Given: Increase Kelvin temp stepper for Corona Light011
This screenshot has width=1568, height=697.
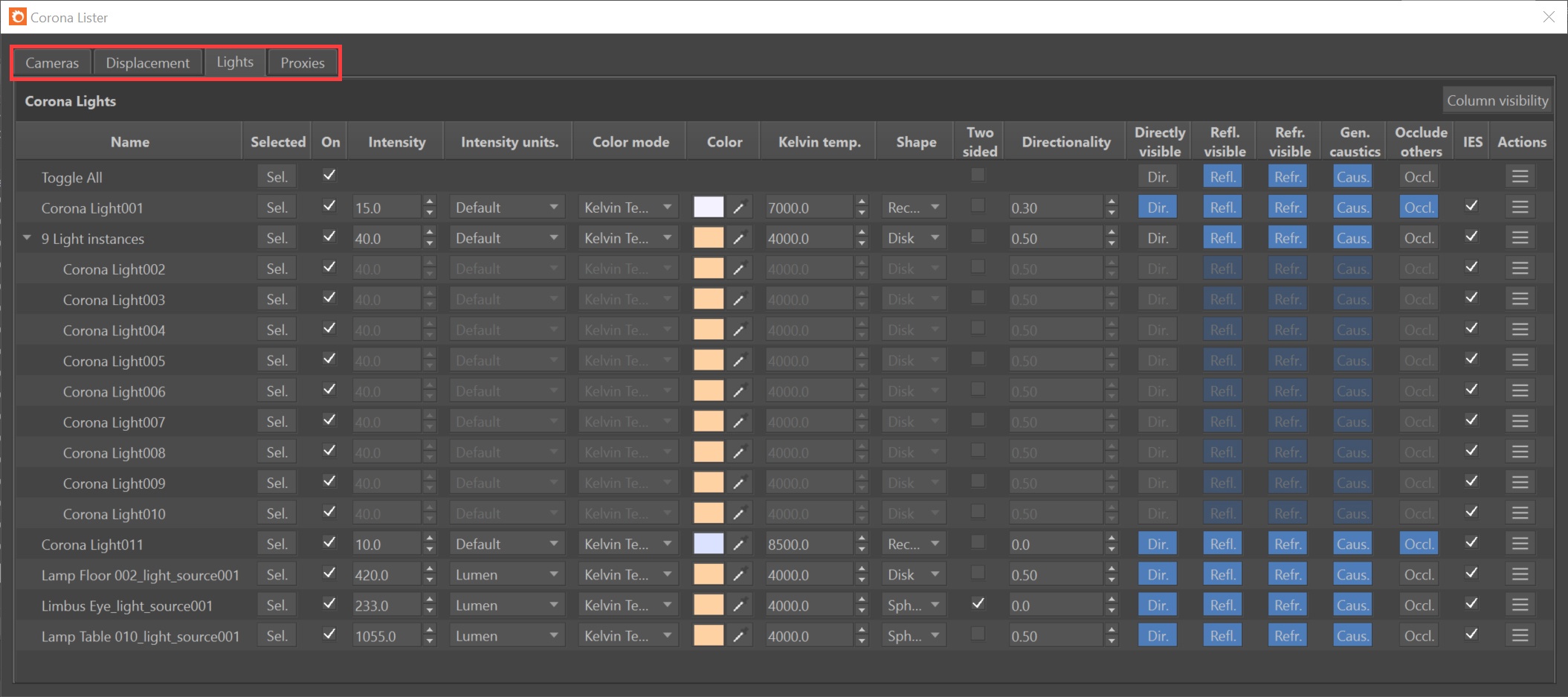Looking at the screenshot, I should point(861,538).
